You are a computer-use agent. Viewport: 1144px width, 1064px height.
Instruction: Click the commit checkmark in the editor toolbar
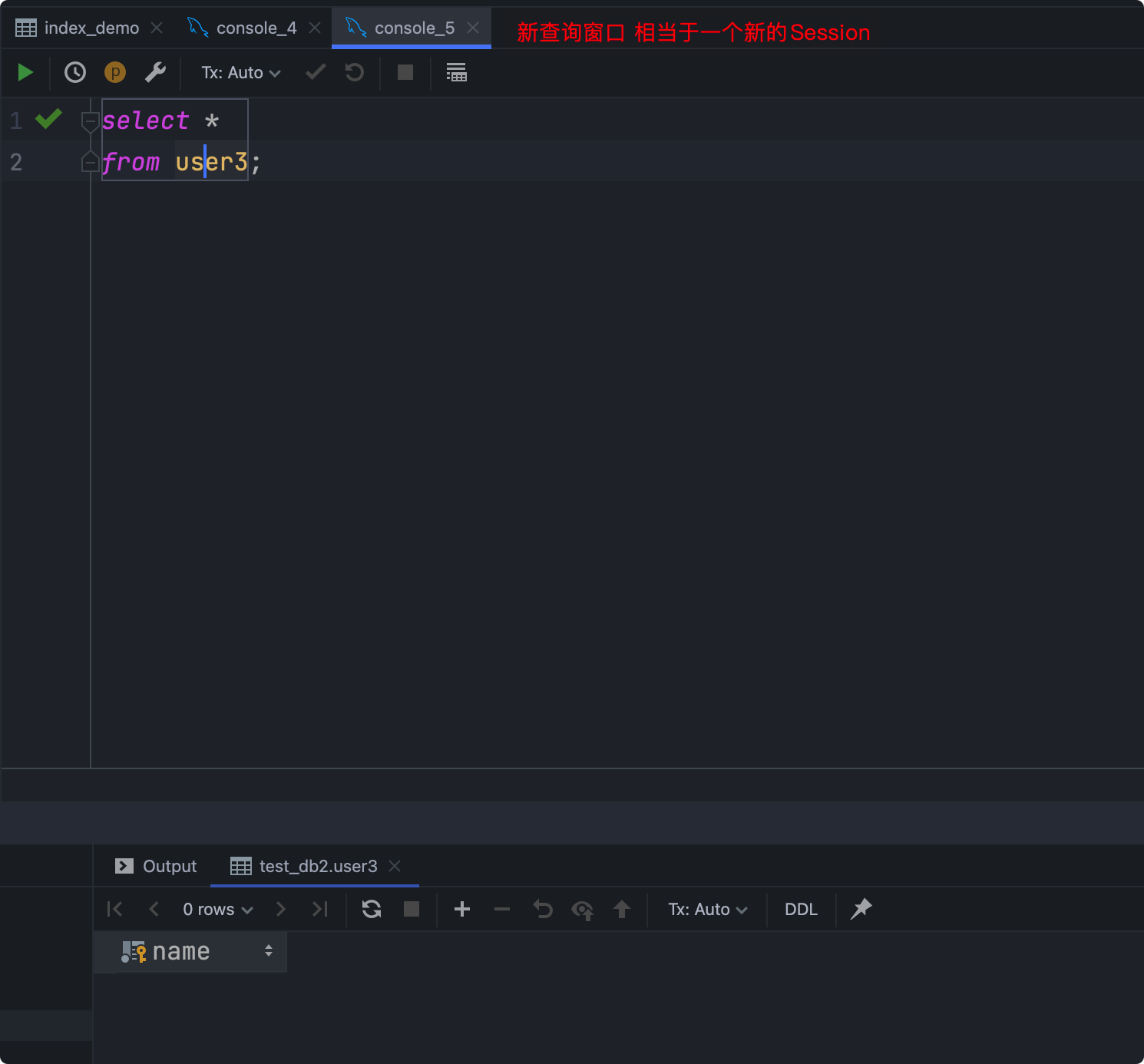click(316, 72)
